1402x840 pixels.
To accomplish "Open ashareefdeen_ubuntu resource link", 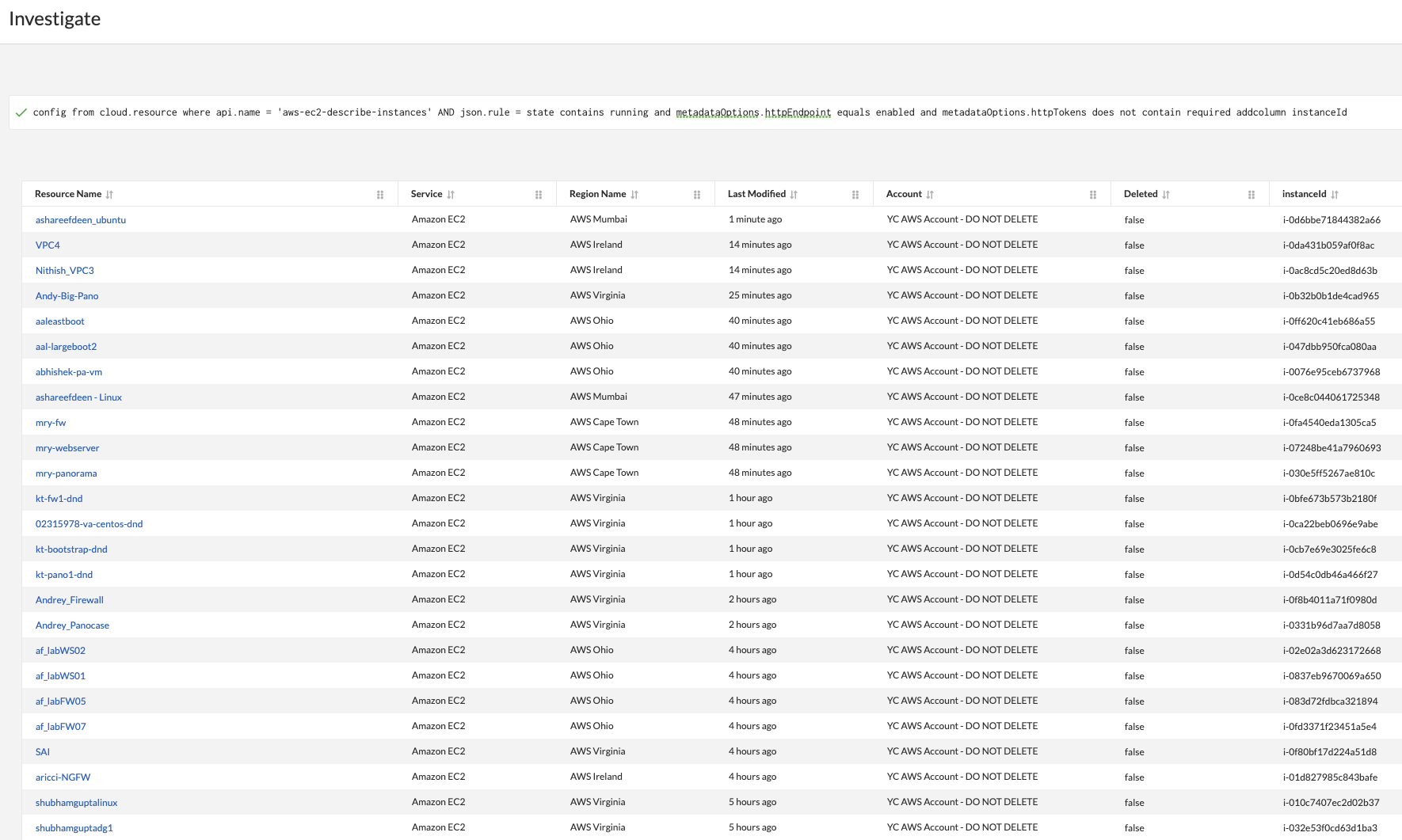I will (81, 220).
